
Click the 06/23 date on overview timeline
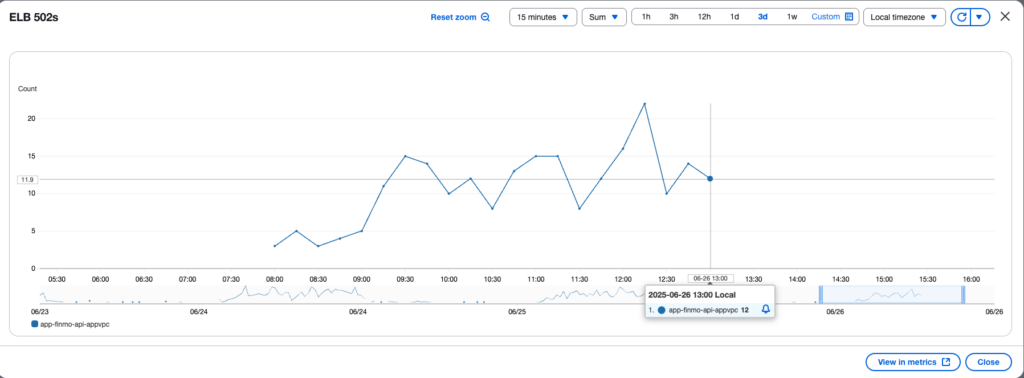coord(39,311)
